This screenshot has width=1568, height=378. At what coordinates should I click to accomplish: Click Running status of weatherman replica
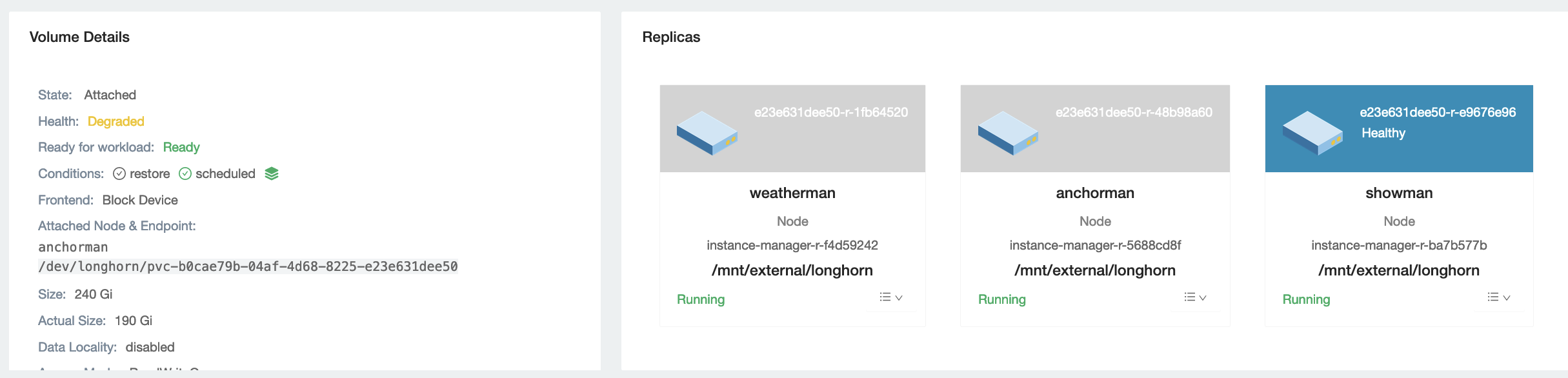pyautogui.click(x=701, y=299)
